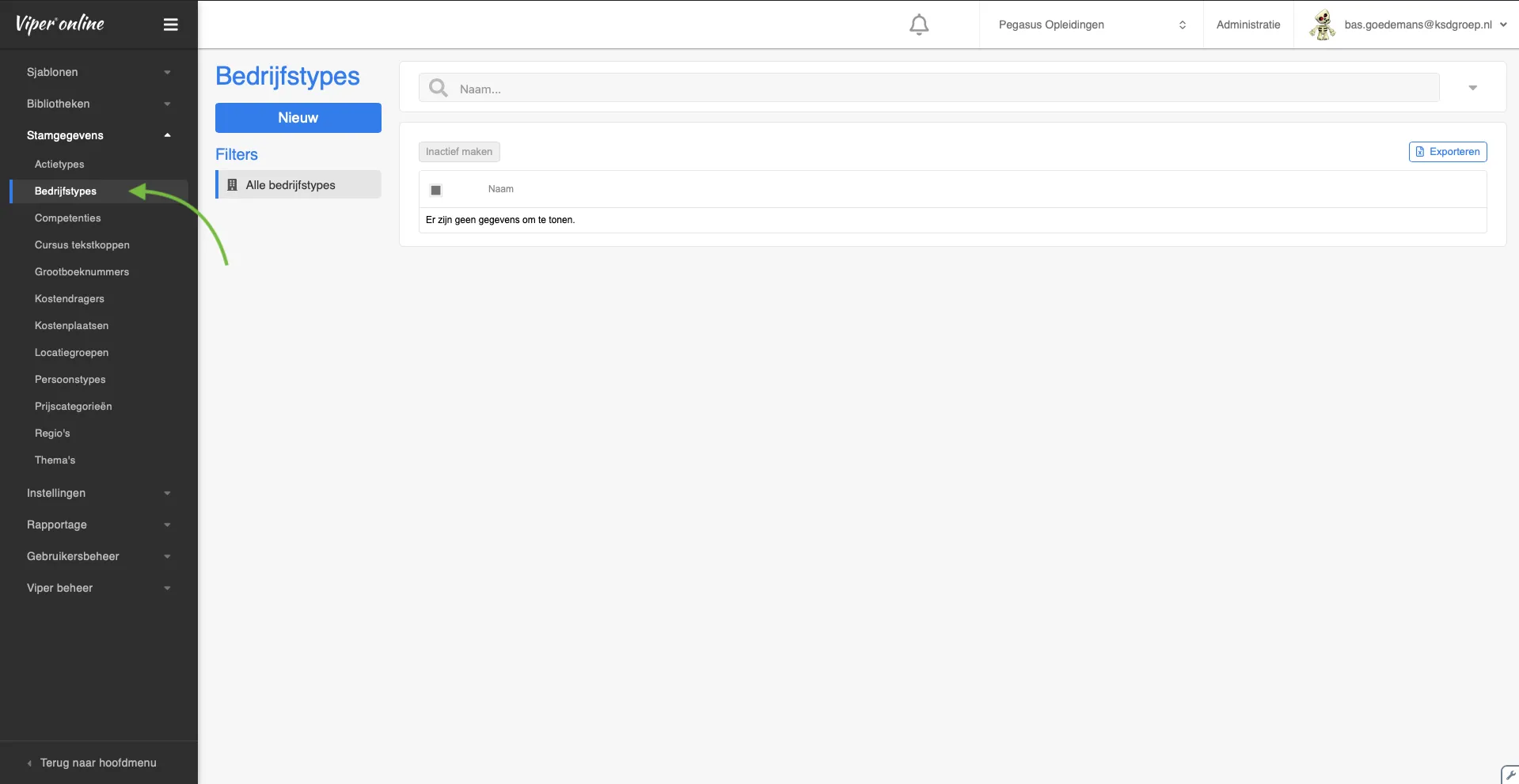This screenshot has width=1519, height=784.
Task: Open Kostenplaatsen in the sidebar
Action: point(72,326)
